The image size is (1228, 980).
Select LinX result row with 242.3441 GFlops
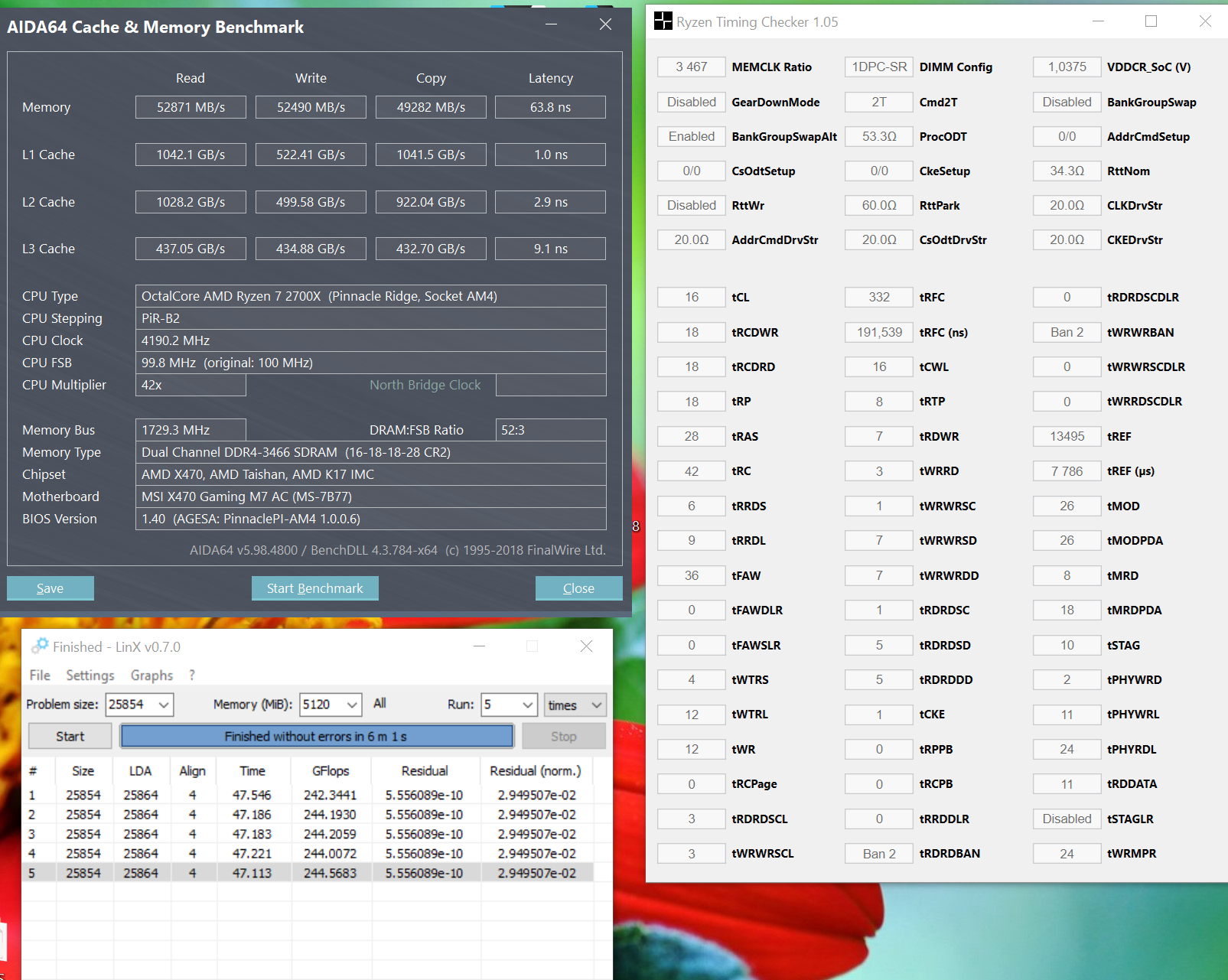click(308, 795)
